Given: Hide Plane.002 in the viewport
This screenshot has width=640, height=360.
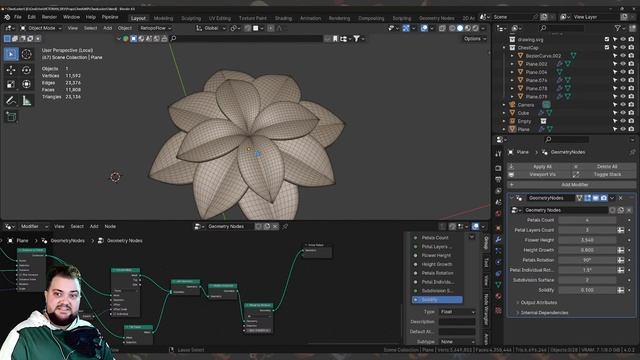Looking at the screenshot, I should [623, 64].
